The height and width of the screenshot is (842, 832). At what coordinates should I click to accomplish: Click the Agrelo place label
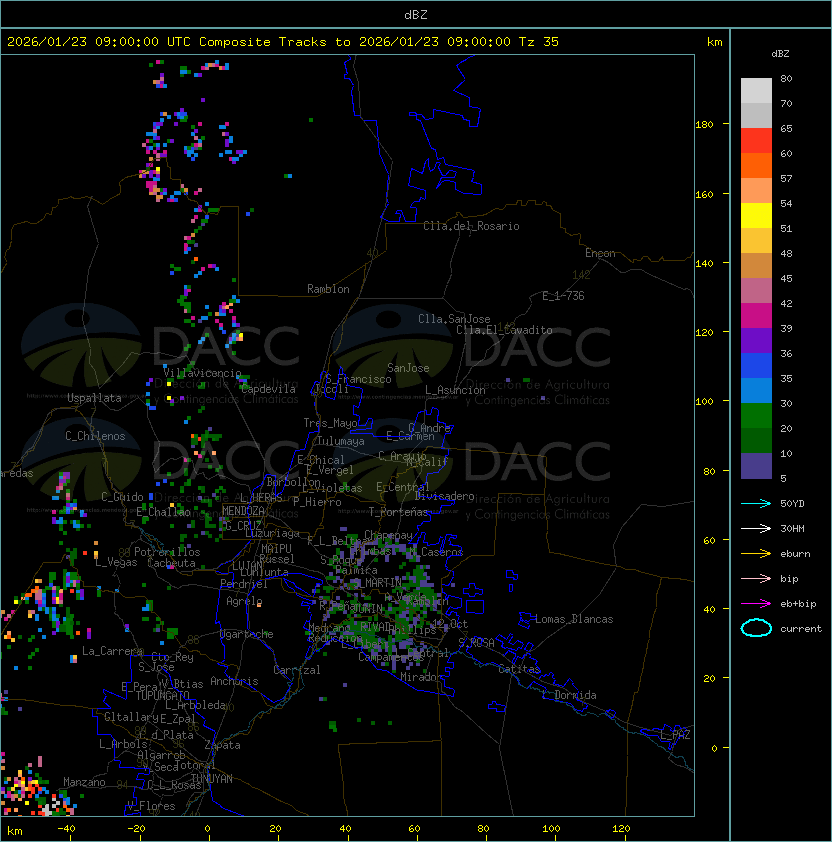click(244, 601)
